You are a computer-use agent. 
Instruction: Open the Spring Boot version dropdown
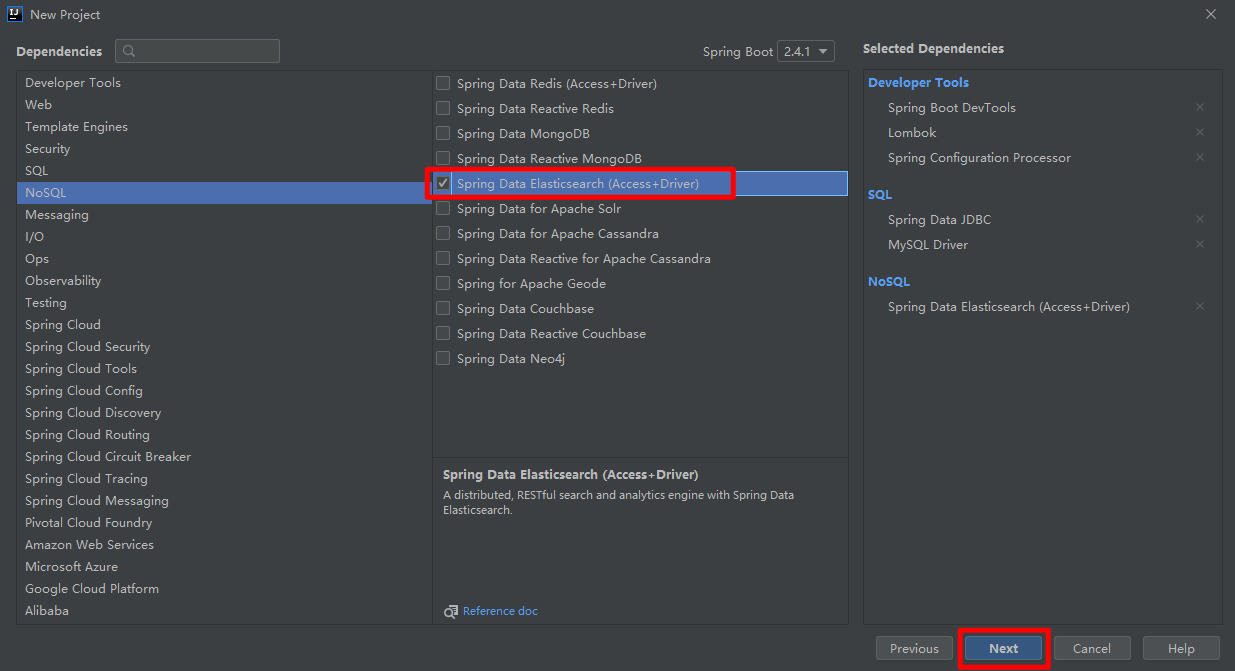click(806, 51)
